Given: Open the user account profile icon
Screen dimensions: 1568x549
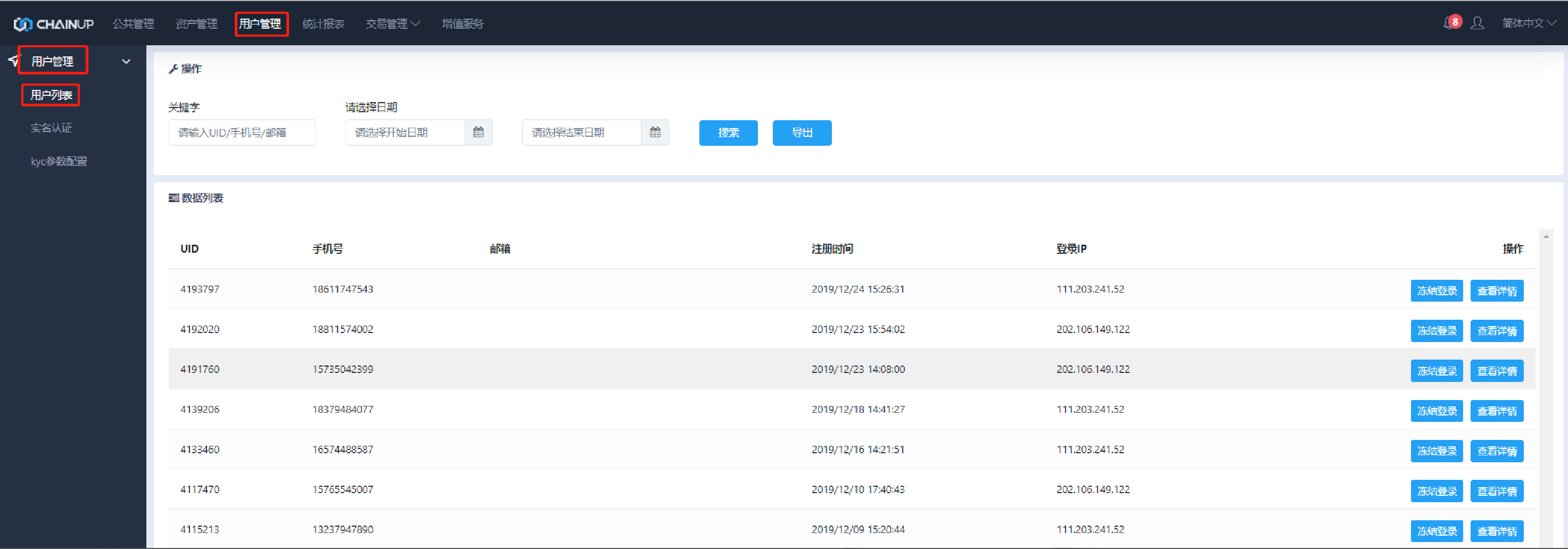Looking at the screenshot, I should tap(1478, 23).
